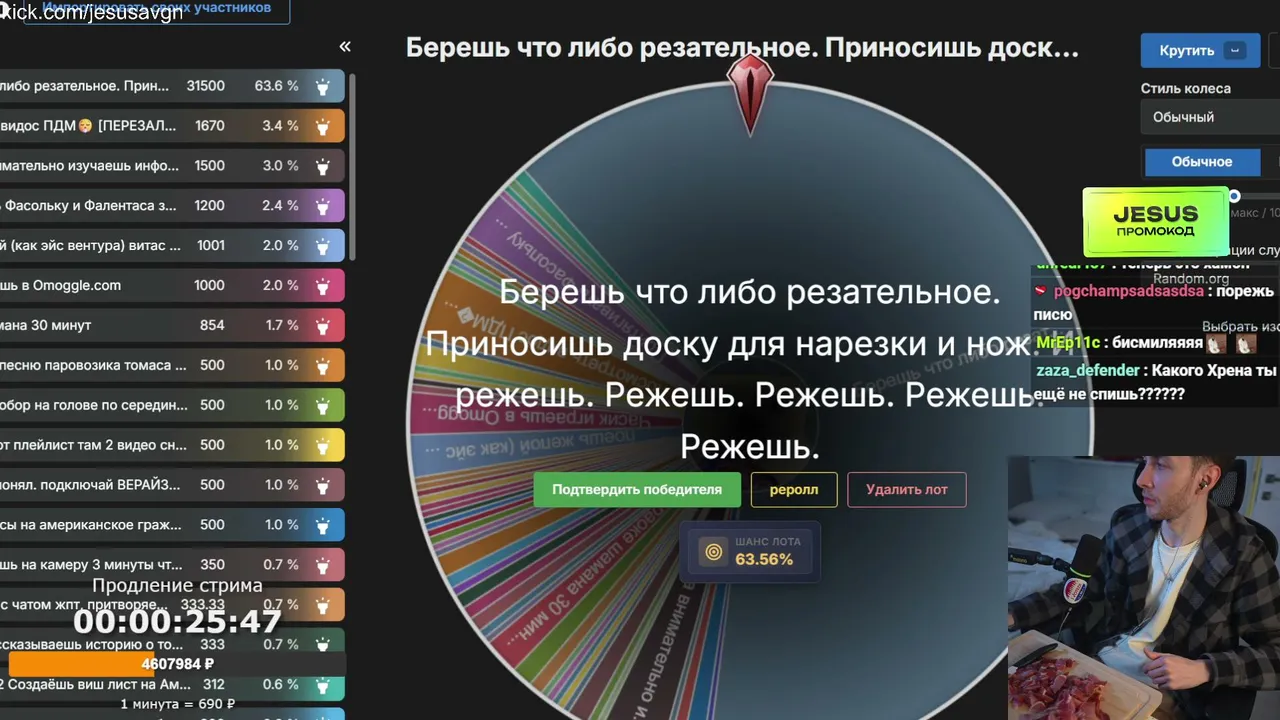The image size is (1280, 720).
Task: Click the trophy icon on the ПДМ видос row
Action: [323, 126]
